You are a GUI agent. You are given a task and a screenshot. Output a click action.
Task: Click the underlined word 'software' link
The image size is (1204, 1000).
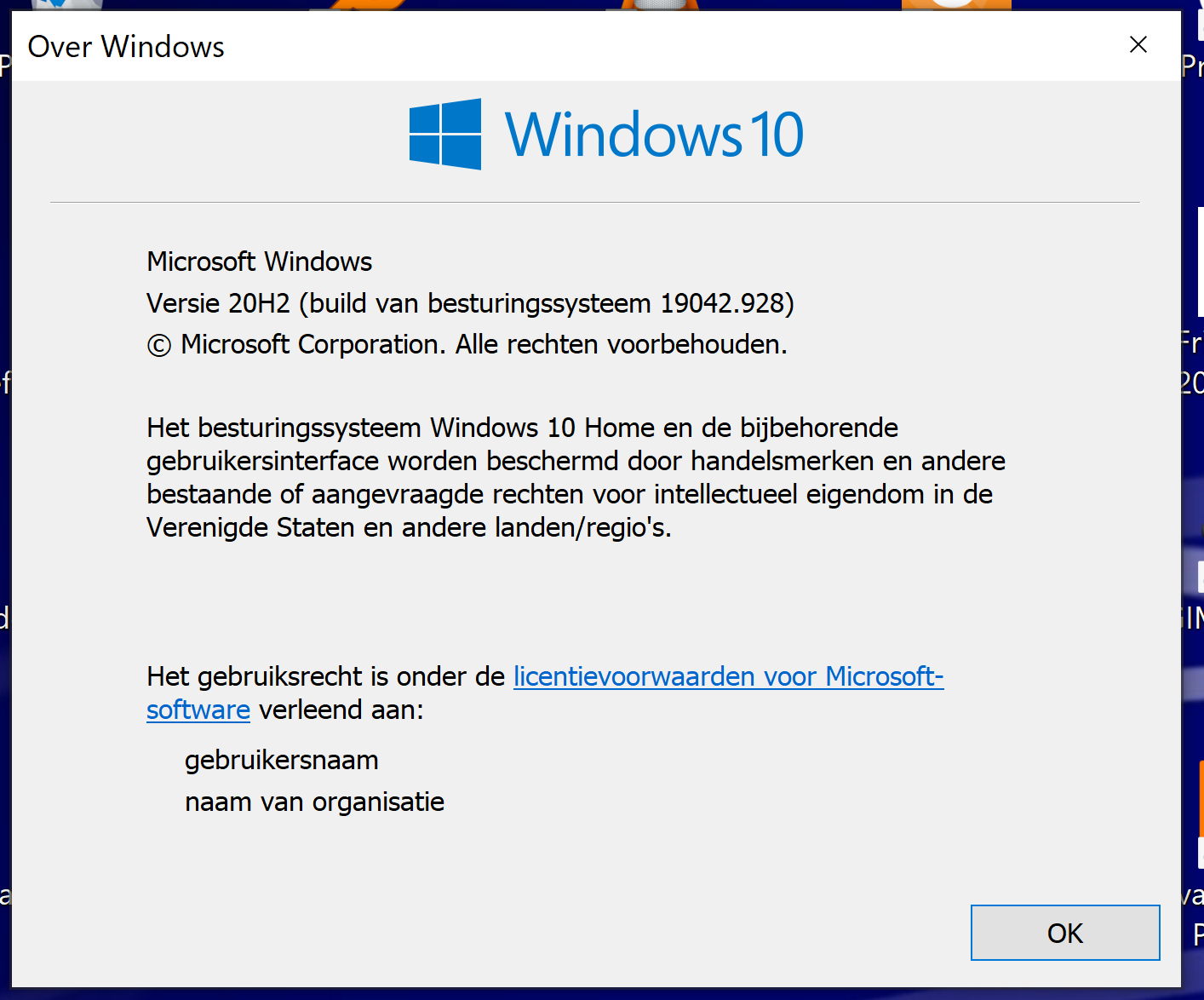(198, 710)
